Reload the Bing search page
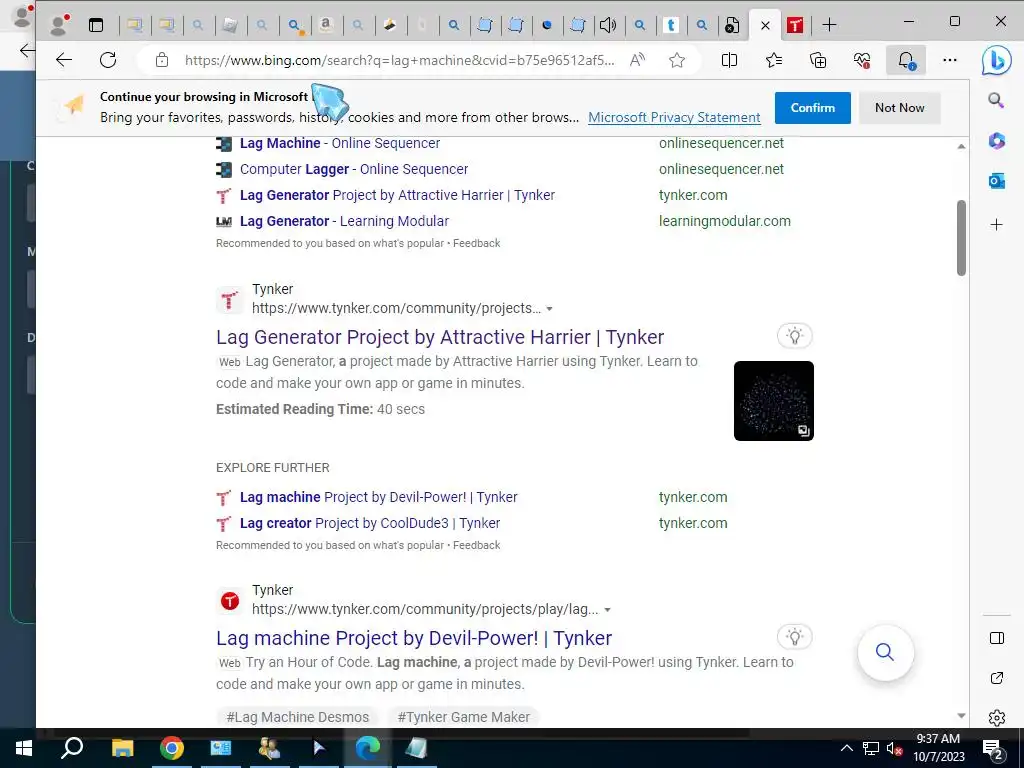 tap(108, 60)
